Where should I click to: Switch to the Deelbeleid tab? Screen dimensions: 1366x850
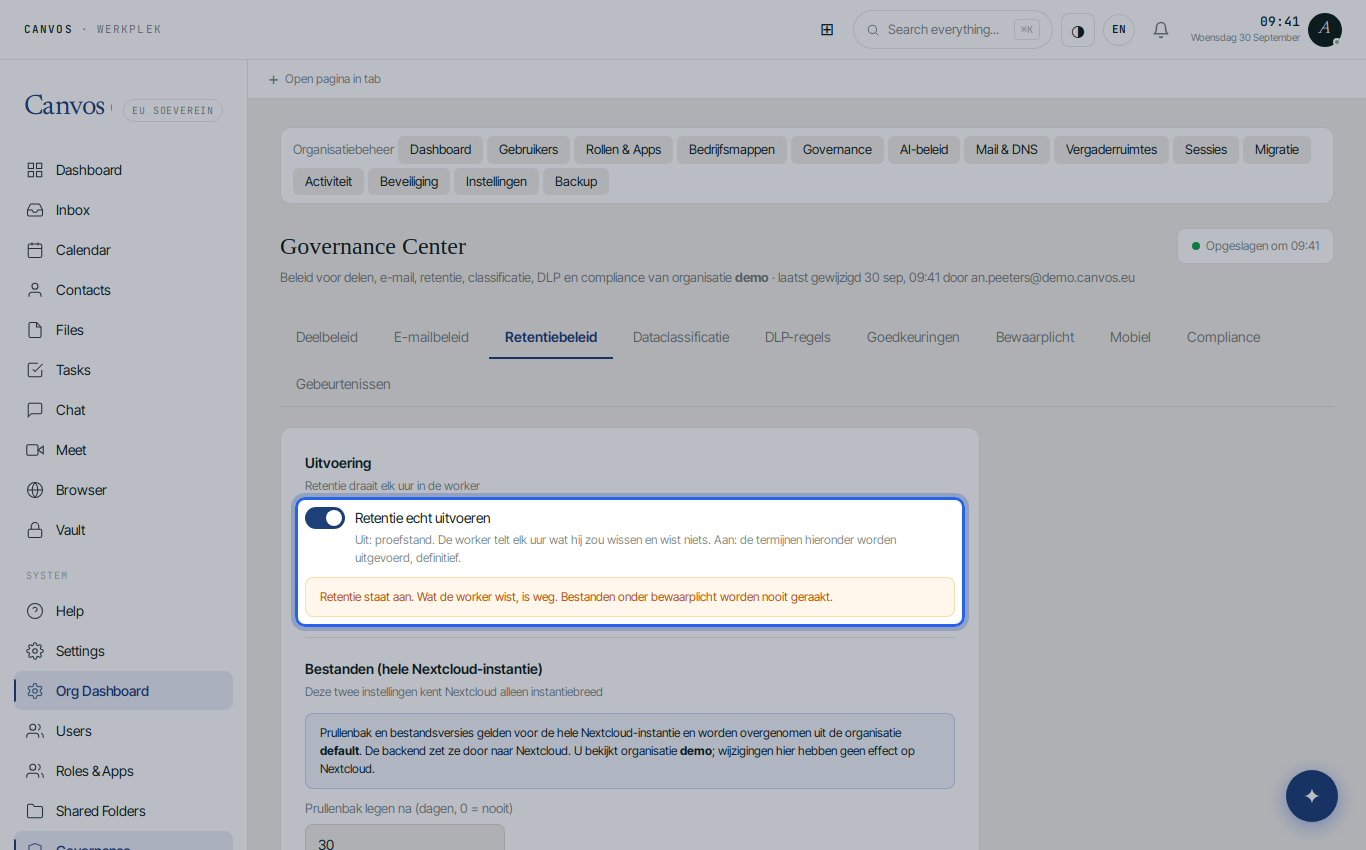(x=327, y=337)
